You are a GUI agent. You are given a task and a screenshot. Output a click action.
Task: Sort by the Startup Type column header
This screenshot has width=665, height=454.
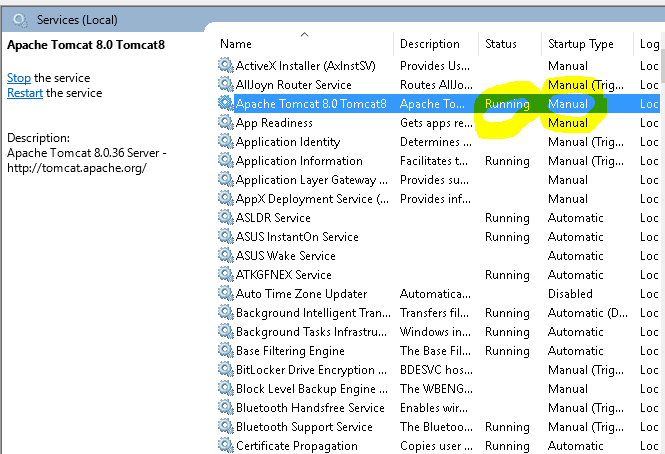coord(581,44)
